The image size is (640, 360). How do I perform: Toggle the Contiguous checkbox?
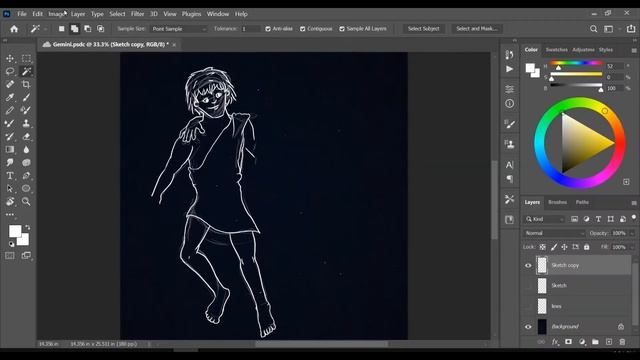point(302,29)
